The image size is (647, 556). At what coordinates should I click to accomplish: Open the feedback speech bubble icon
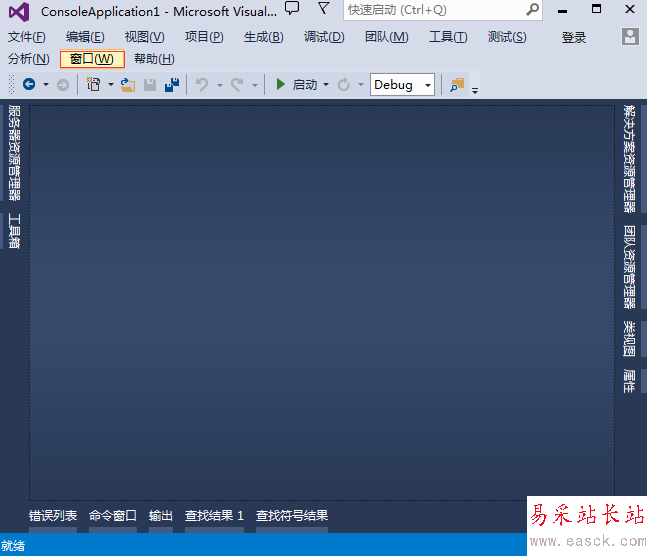[x=292, y=8]
